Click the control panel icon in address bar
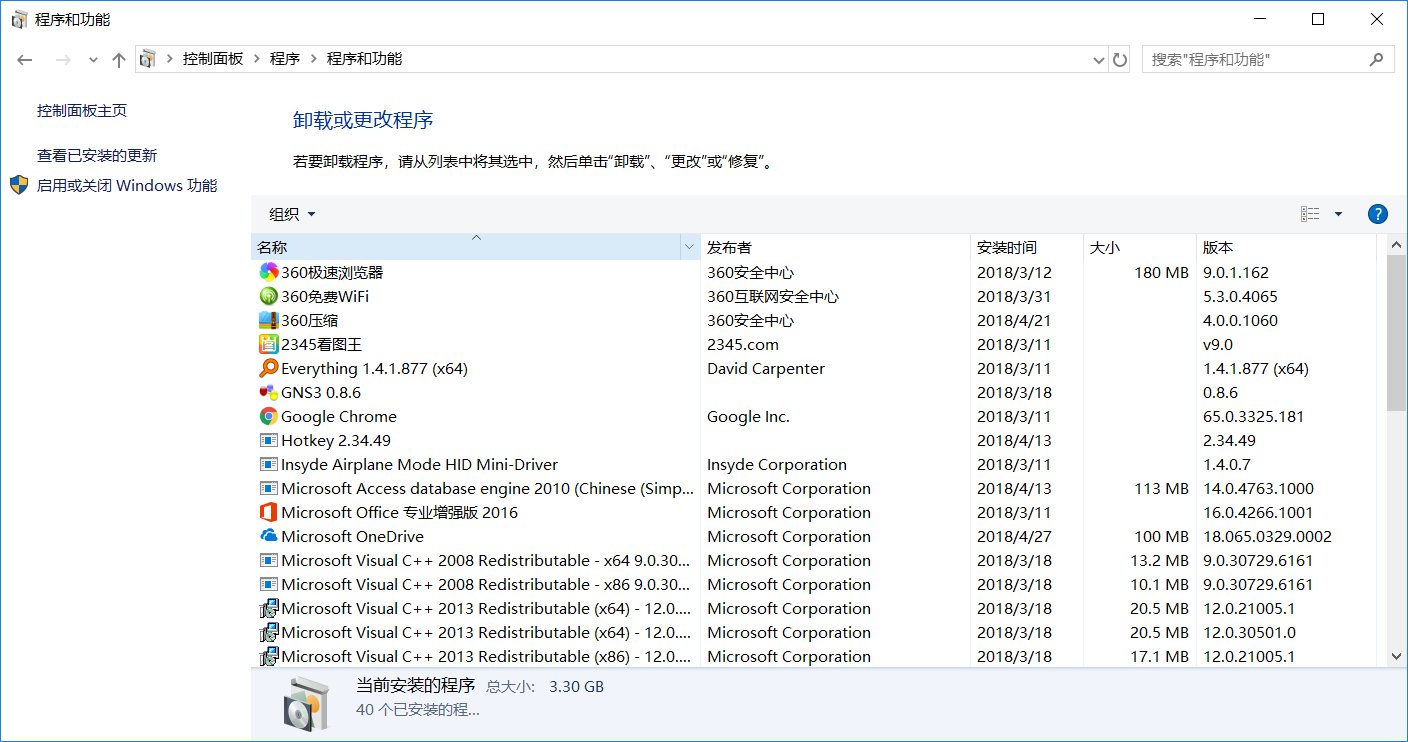 [x=147, y=59]
